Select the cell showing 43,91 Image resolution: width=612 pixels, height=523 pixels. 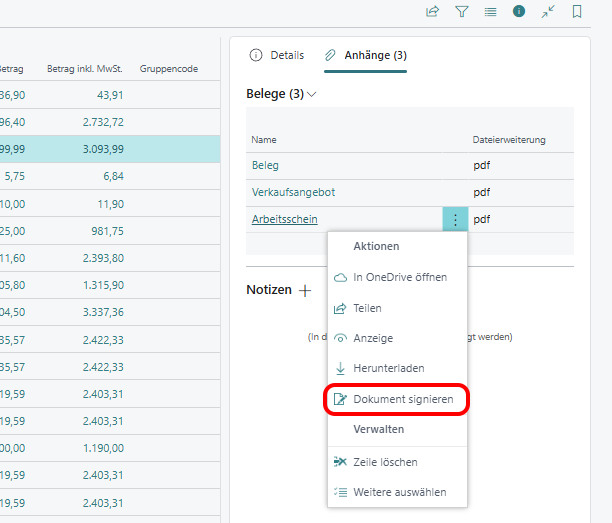pos(110,95)
